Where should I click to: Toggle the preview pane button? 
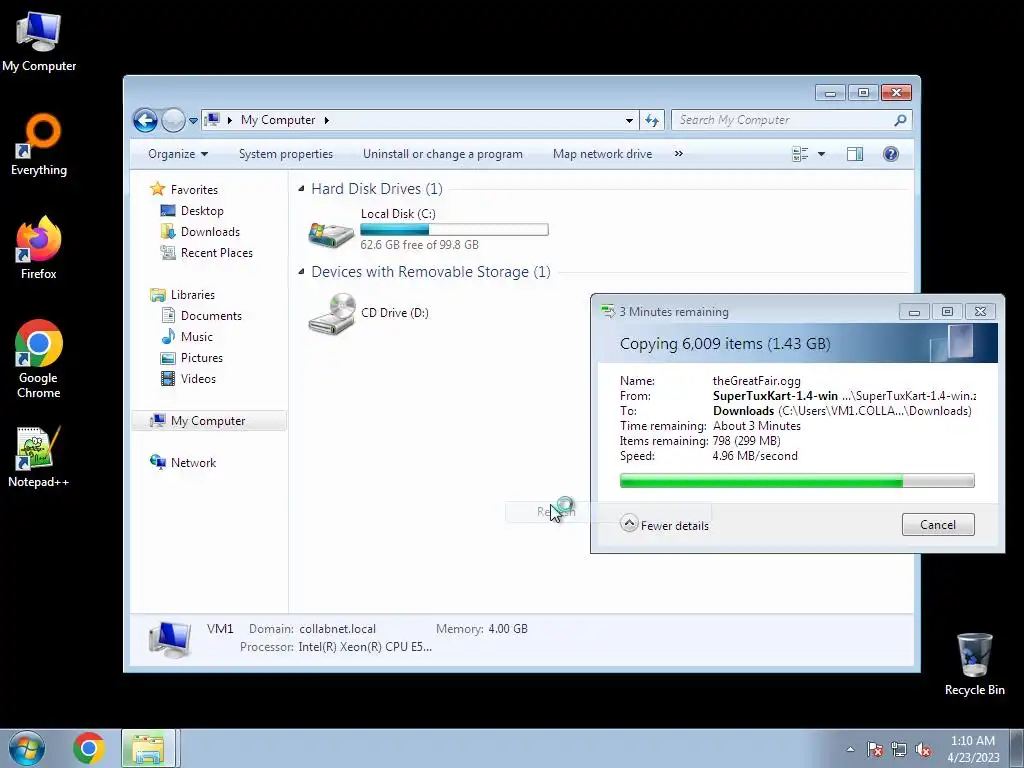(x=855, y=154)
